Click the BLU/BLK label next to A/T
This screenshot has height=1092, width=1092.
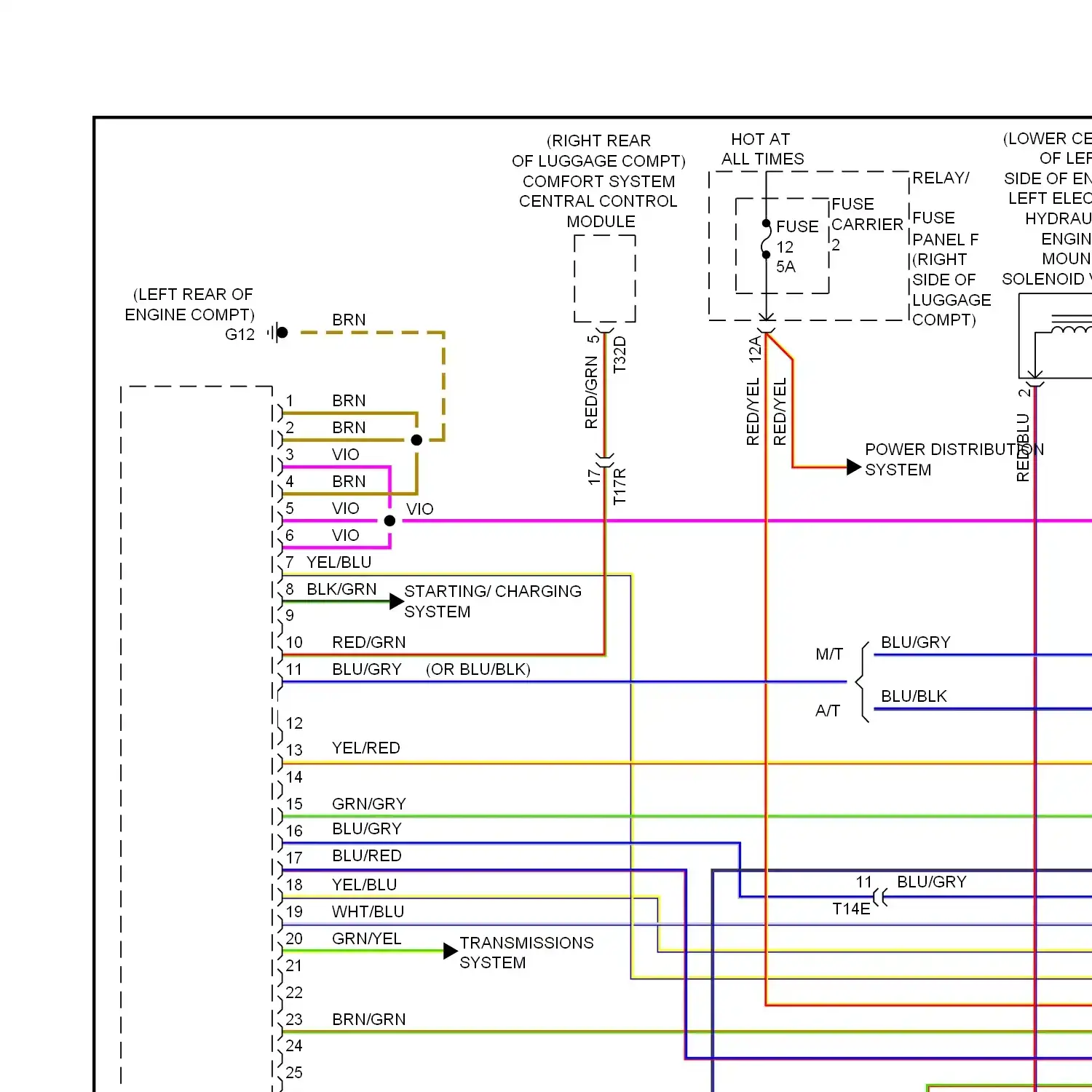[914, 696]
